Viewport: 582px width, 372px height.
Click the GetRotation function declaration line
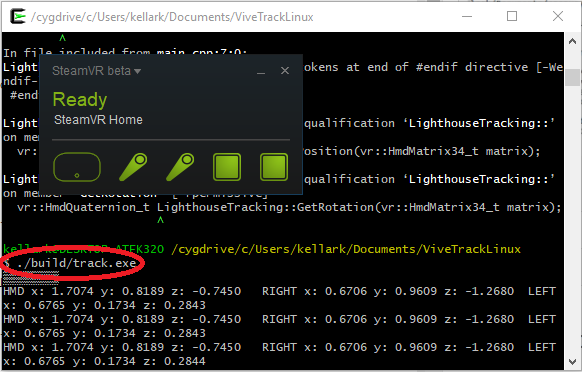pos(290,207)
